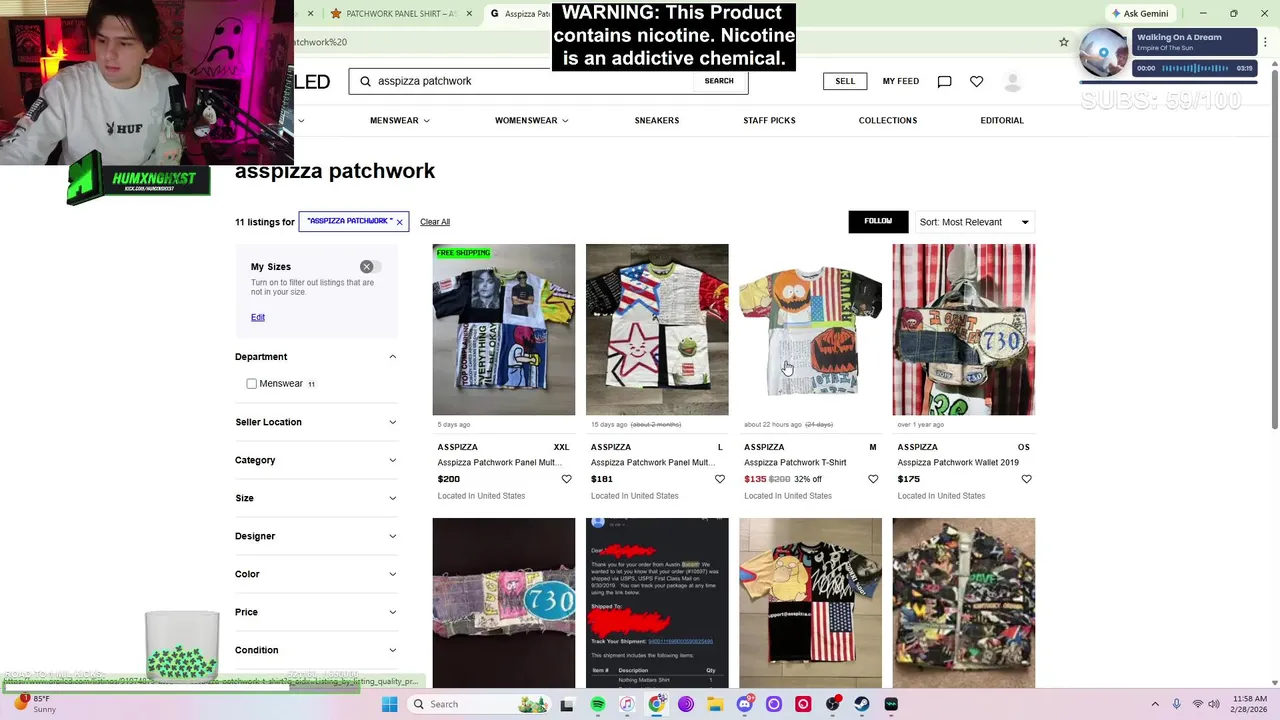Open iTunes music app from the taskbar

click(x=627, y=704)
